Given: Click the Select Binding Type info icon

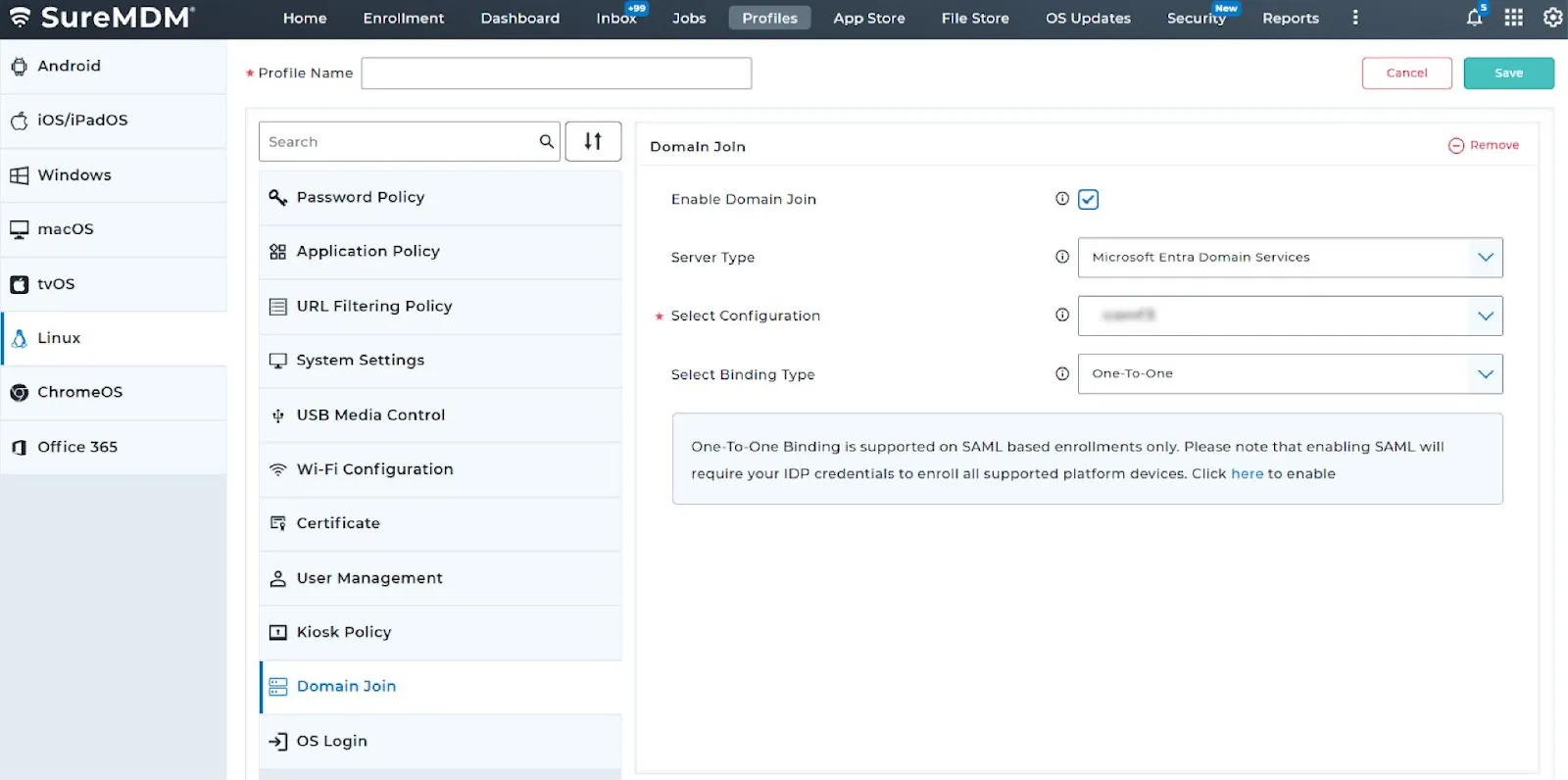Looking at the screenshot, I should point(1061,373).
